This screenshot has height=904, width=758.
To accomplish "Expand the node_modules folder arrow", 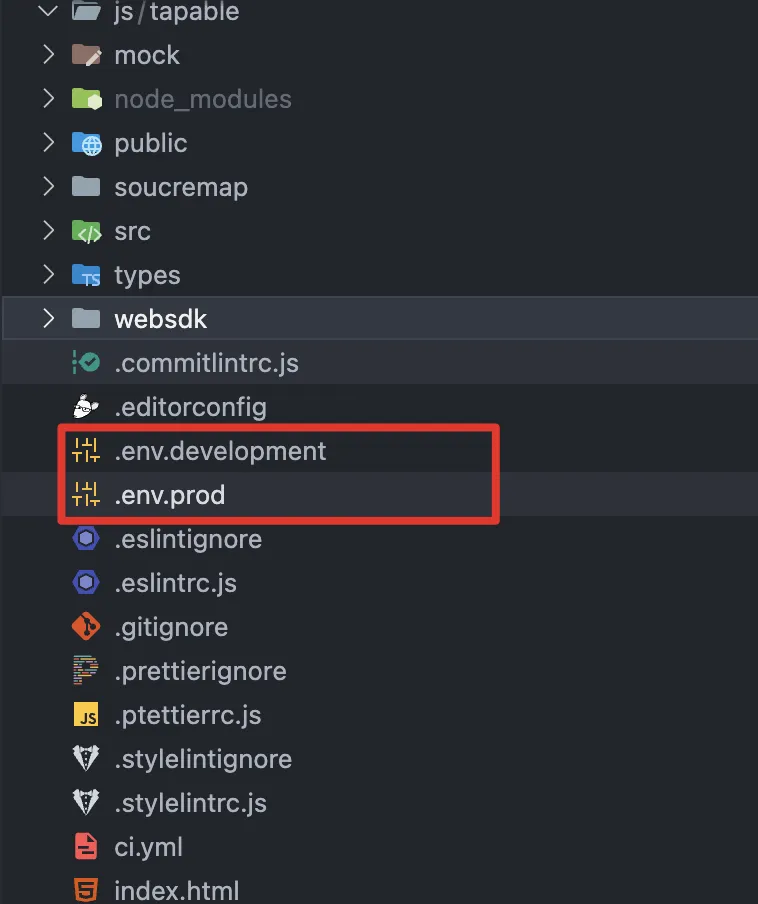I will 48,99.
